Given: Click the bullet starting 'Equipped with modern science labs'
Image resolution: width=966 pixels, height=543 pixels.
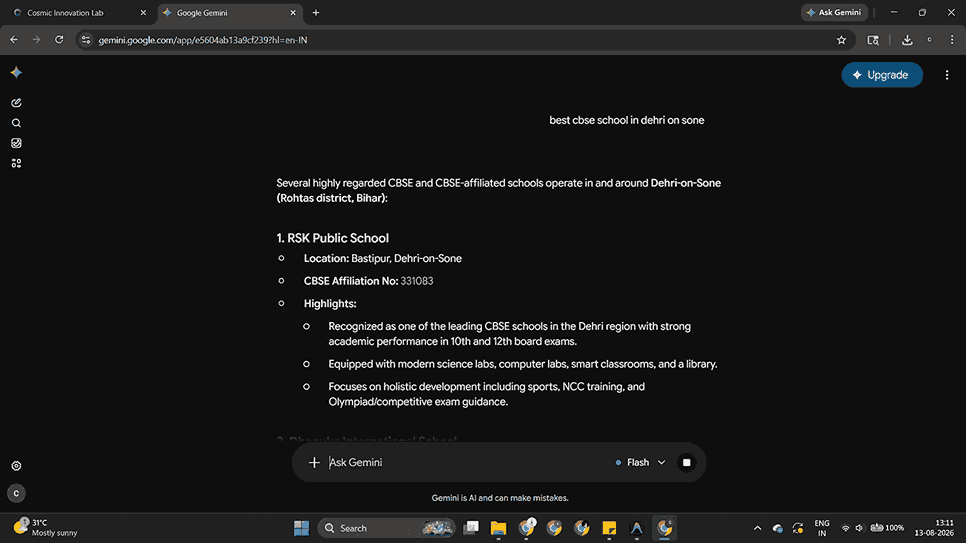Looking at the screenshot, I should (x=522, y=364).
